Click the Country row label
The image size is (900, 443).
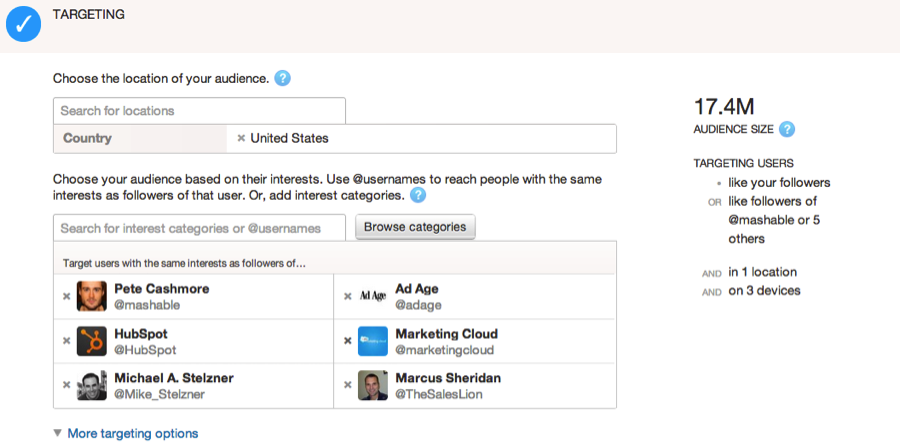(x=87, y=138)
